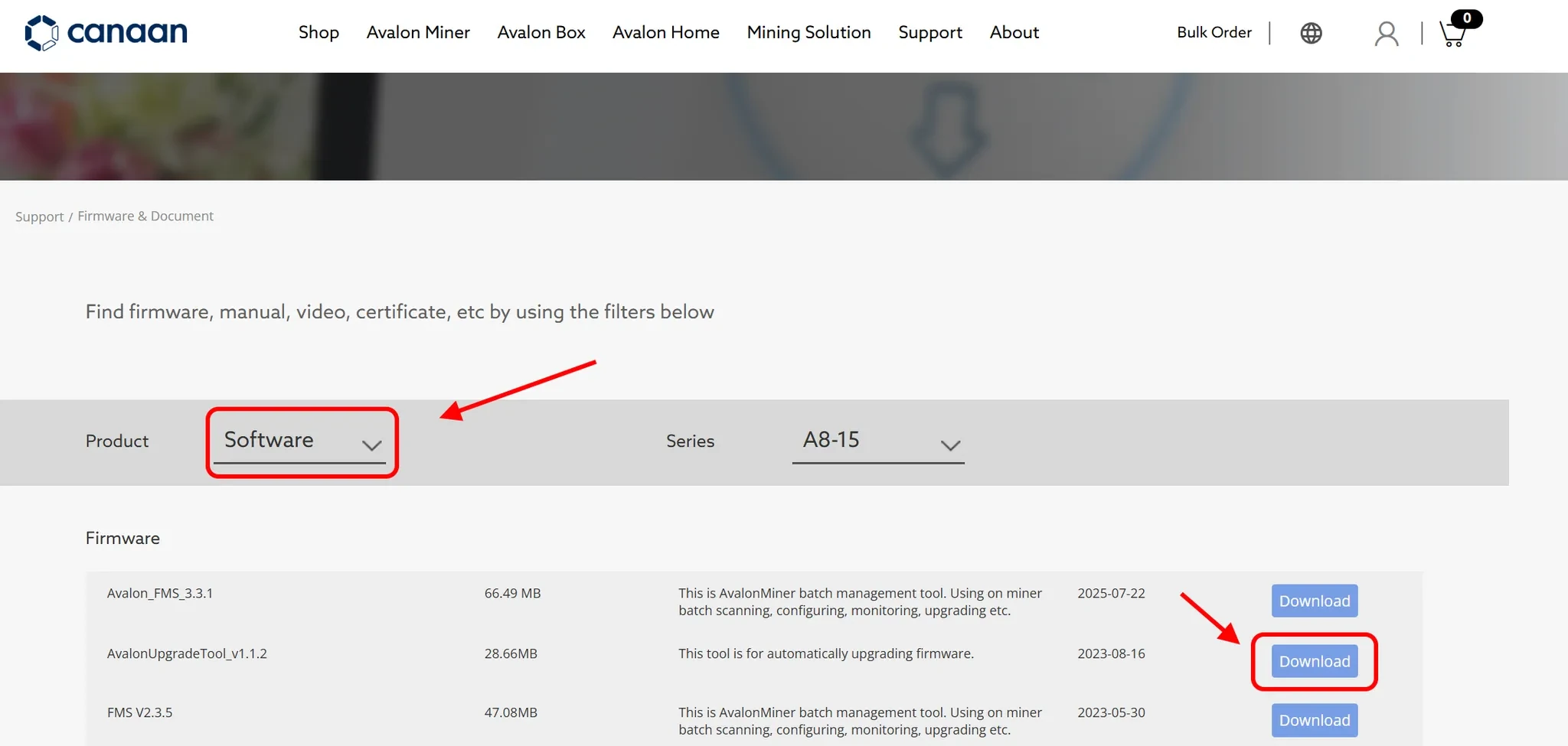Open the Avalon Miner menu
Image resolution: width=1568 pixels, height=746 pixels.
[x=418, y=32]
